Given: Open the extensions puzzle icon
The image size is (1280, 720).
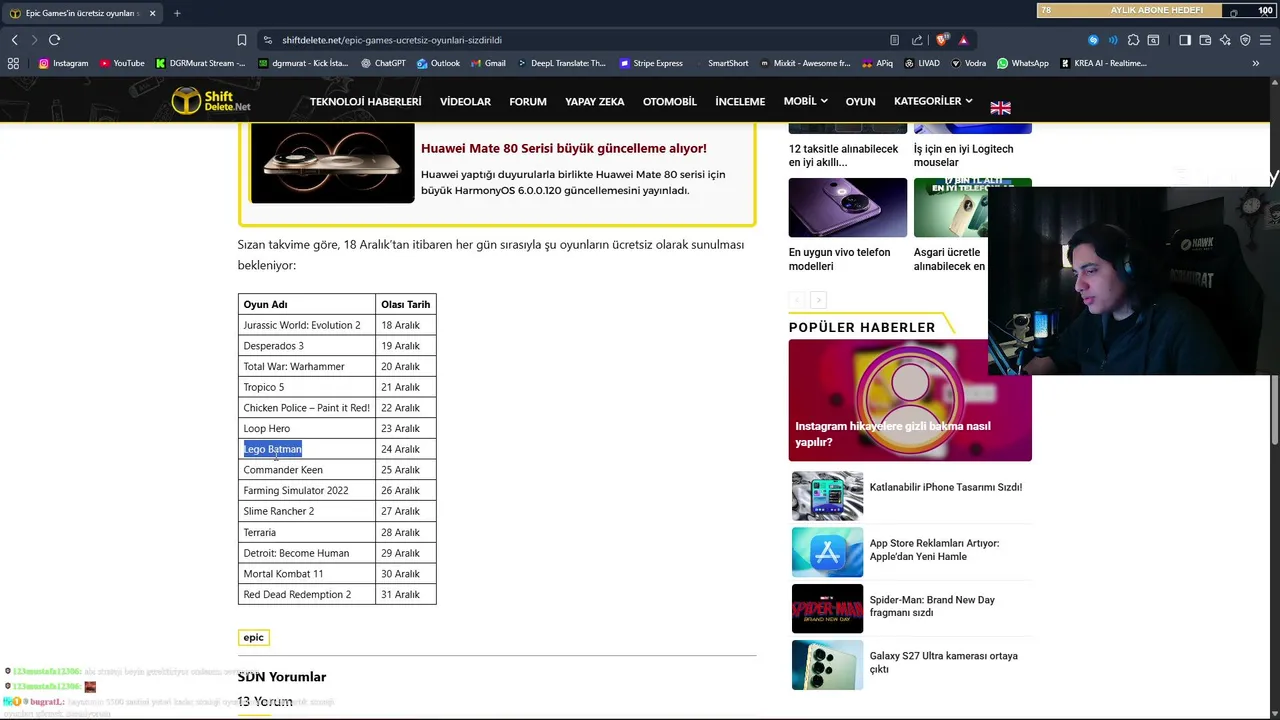Looking at the screenshot, I should [1133, 40].
